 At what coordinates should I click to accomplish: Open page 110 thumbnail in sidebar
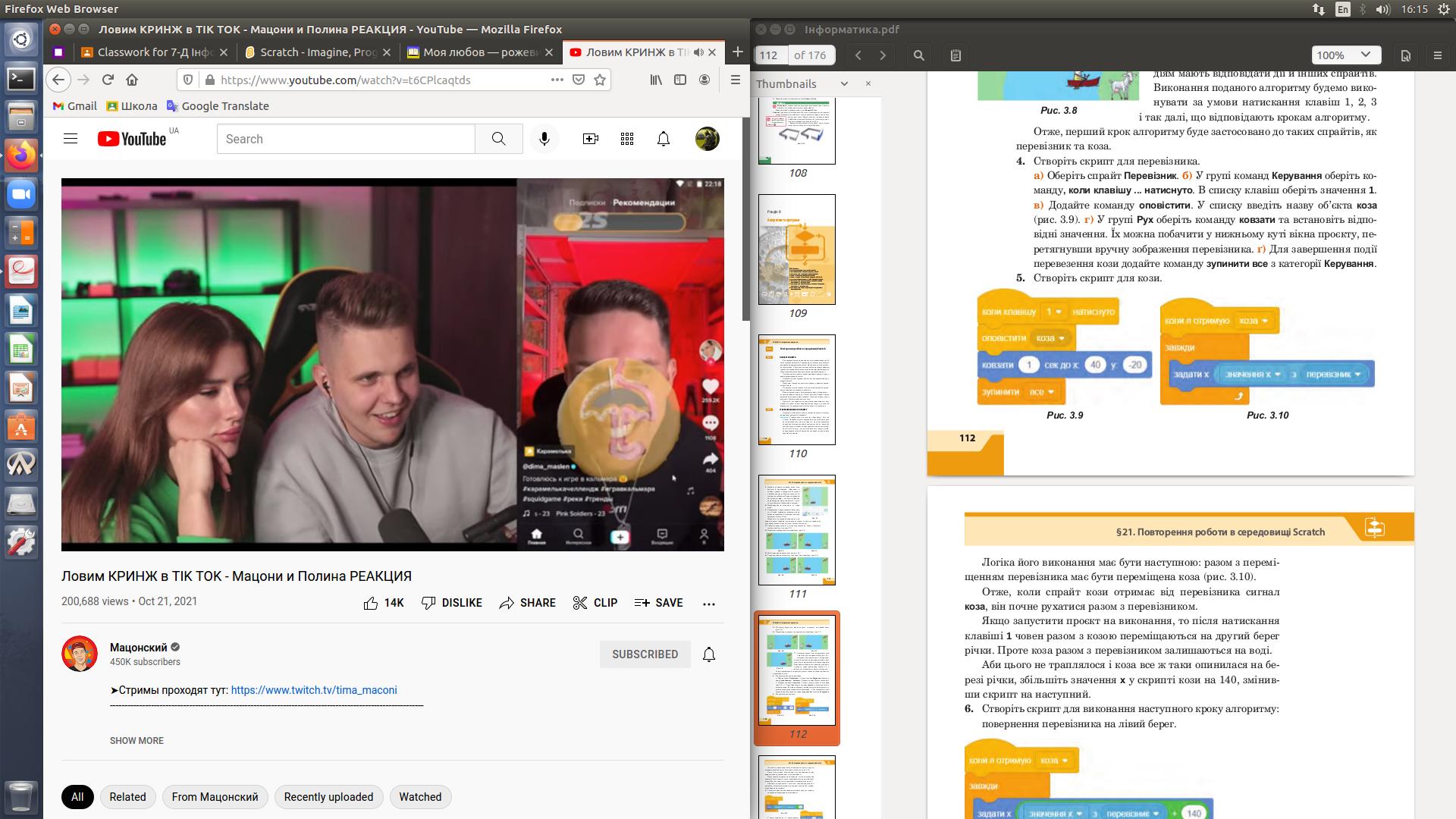click(x=797, y=390)
